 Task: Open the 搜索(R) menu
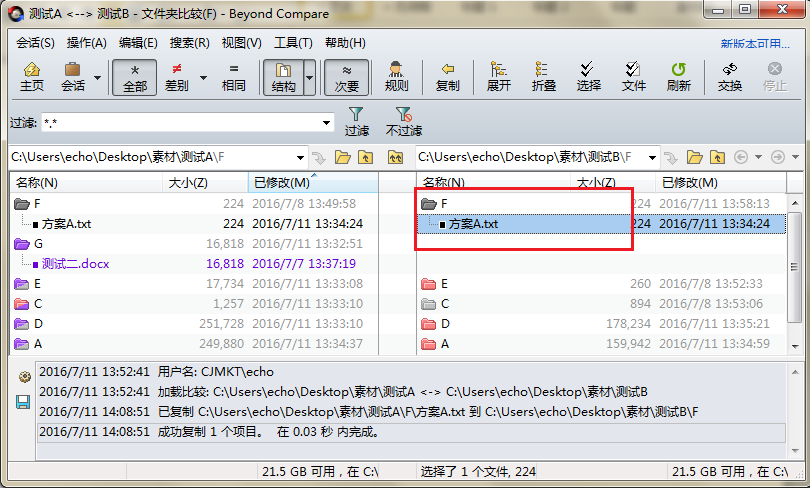(x=190, y=43)
